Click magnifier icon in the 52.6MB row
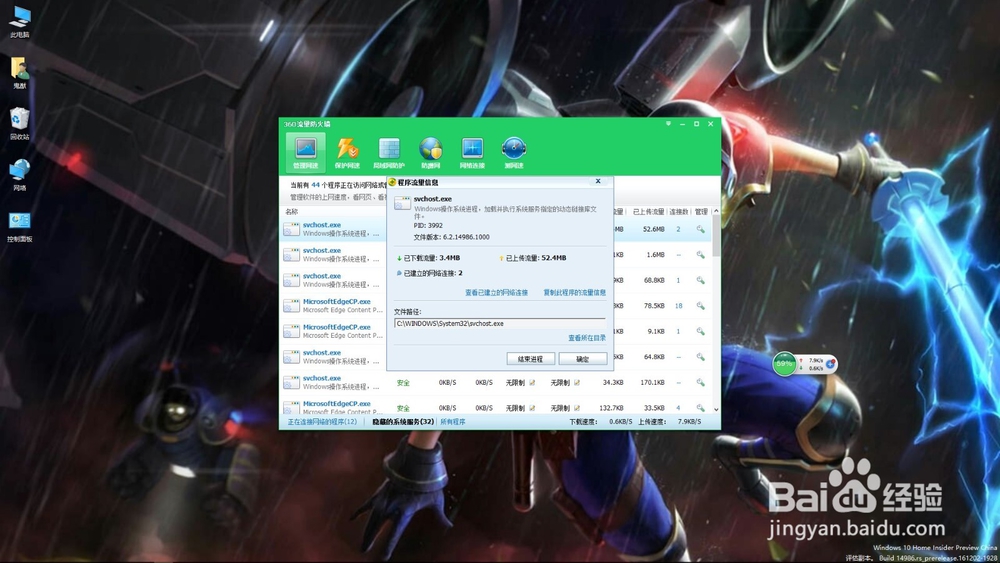The height and width of the screenshot is (563, 1000). [700, 230]
